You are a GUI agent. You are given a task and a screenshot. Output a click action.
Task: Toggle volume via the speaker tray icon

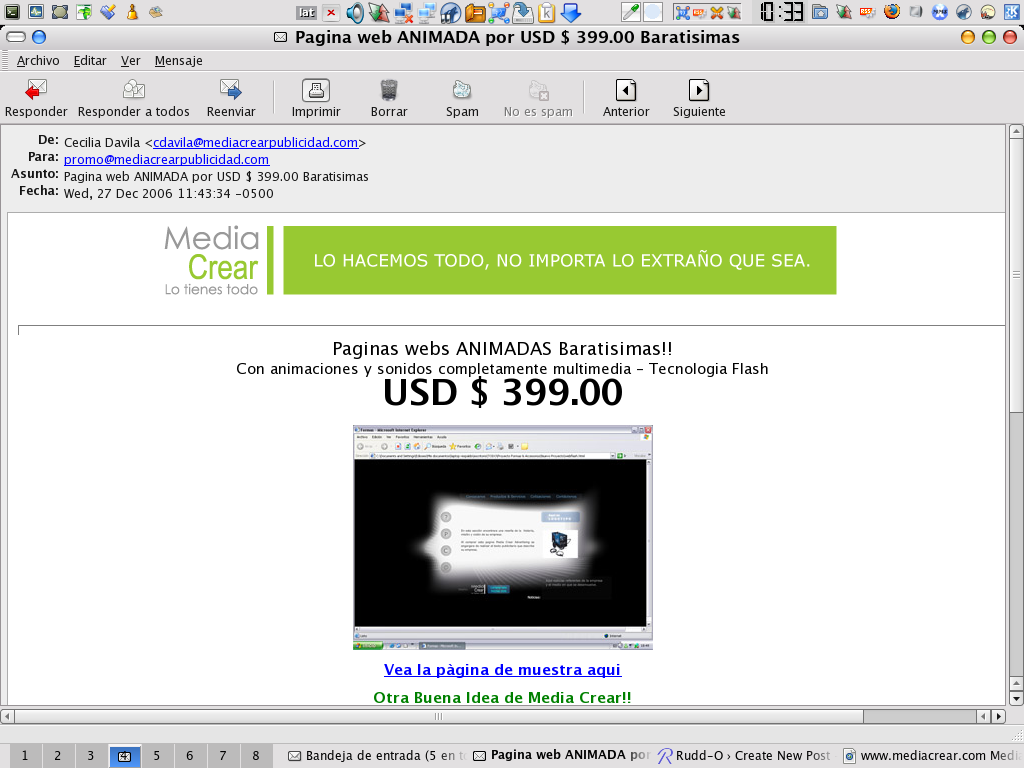pyautogui.click(x=355, y=11)
